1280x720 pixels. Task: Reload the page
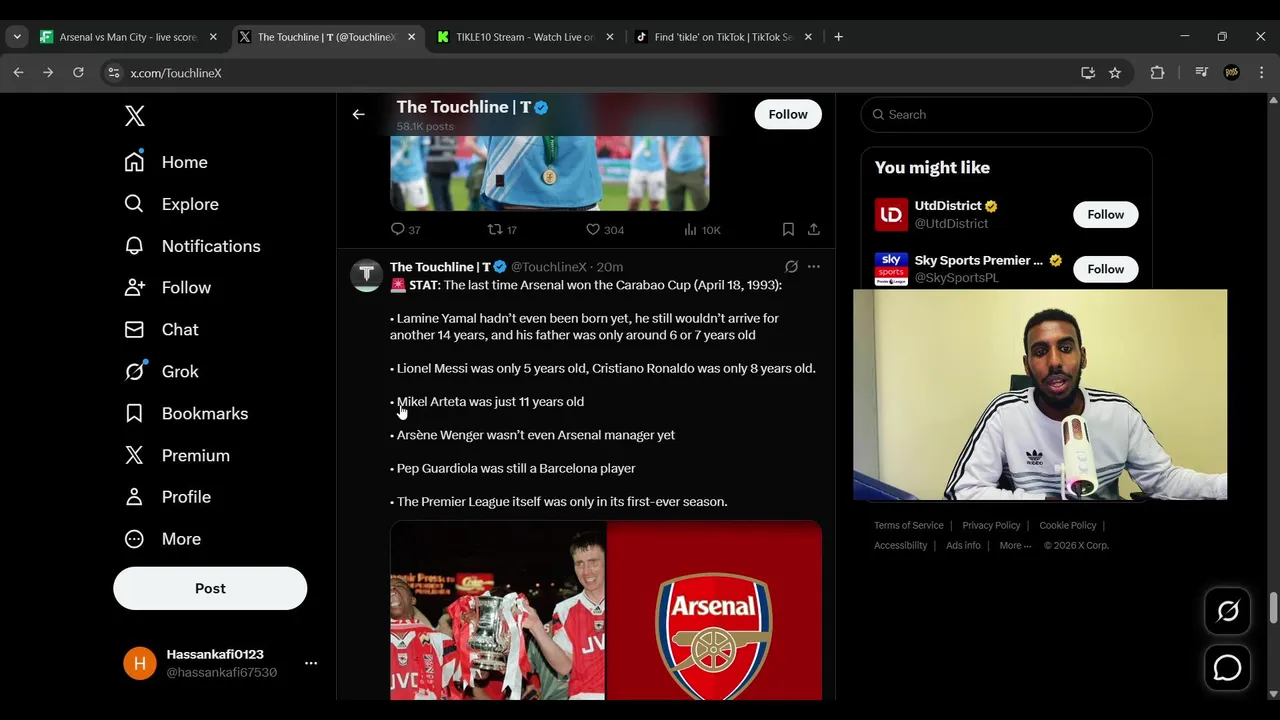point(78,73)
